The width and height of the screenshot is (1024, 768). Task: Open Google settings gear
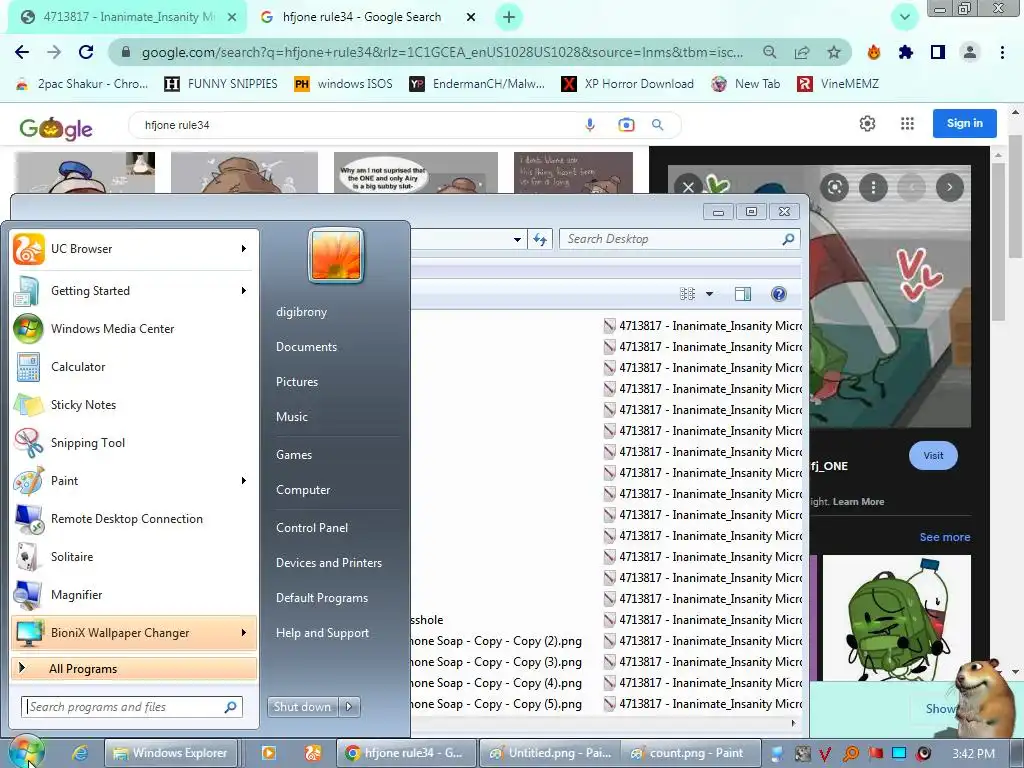(x=867, y=123)
